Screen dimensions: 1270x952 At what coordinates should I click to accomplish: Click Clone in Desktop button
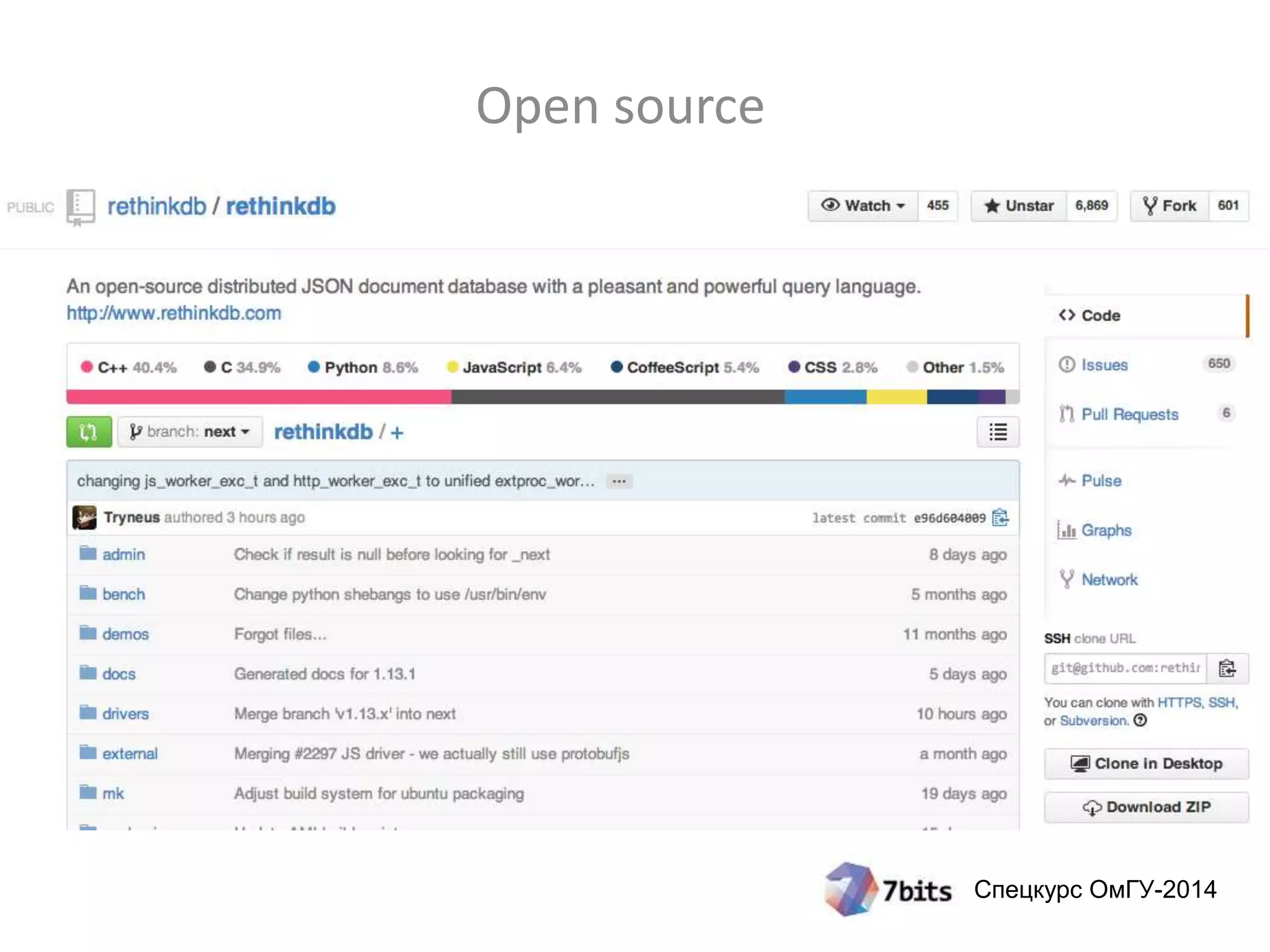(x=1147, y=764)
